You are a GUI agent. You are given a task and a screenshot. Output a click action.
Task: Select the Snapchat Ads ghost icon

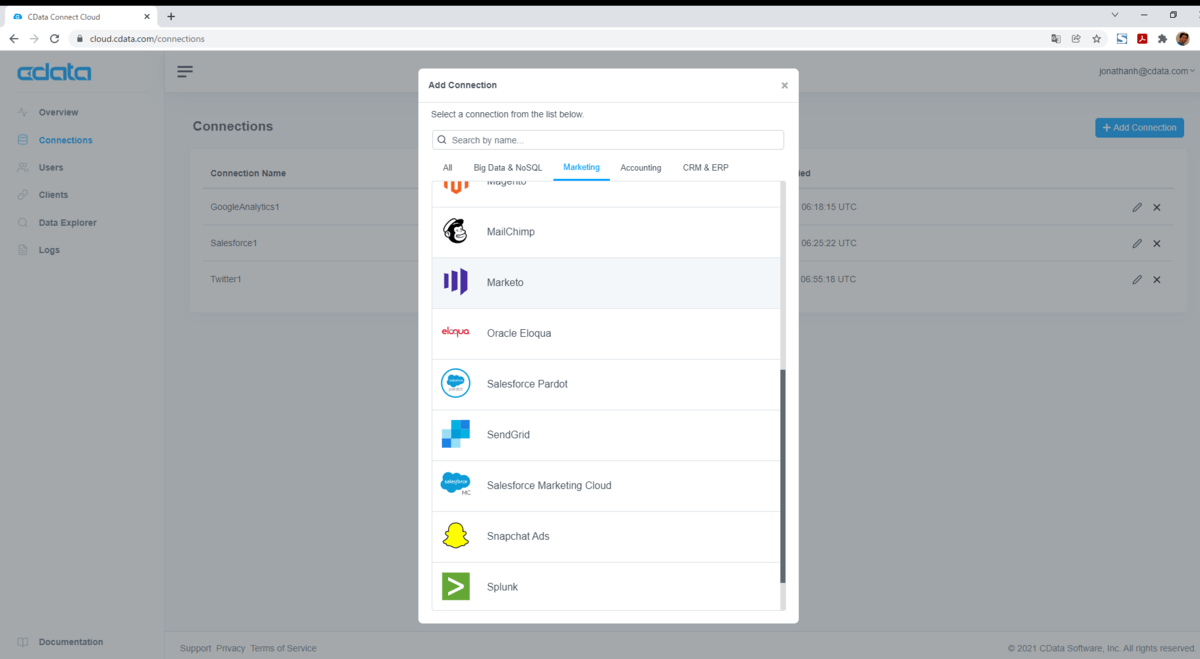point(455,536)
